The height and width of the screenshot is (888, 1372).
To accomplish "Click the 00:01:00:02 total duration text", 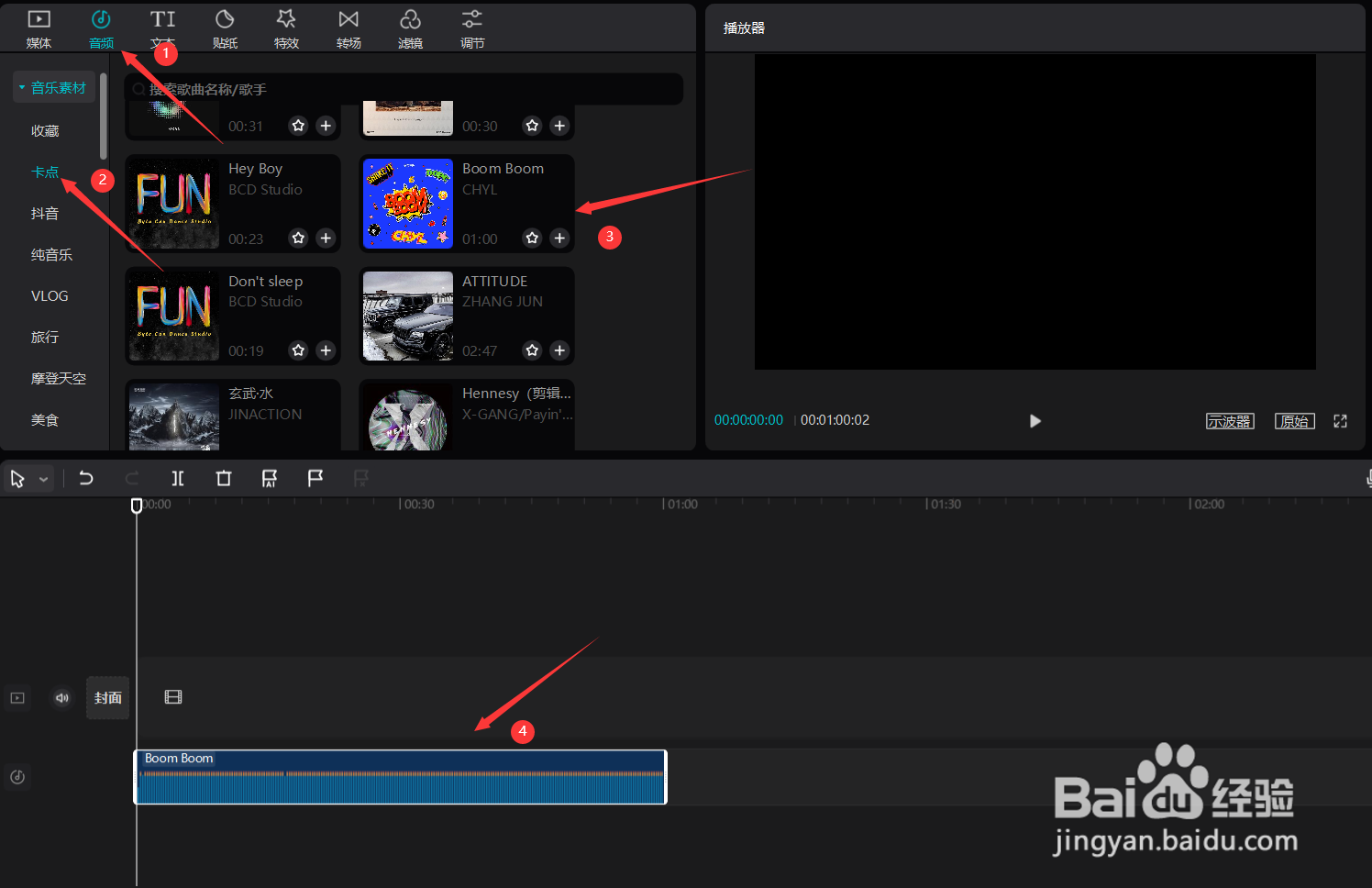I will click(835, 420).
